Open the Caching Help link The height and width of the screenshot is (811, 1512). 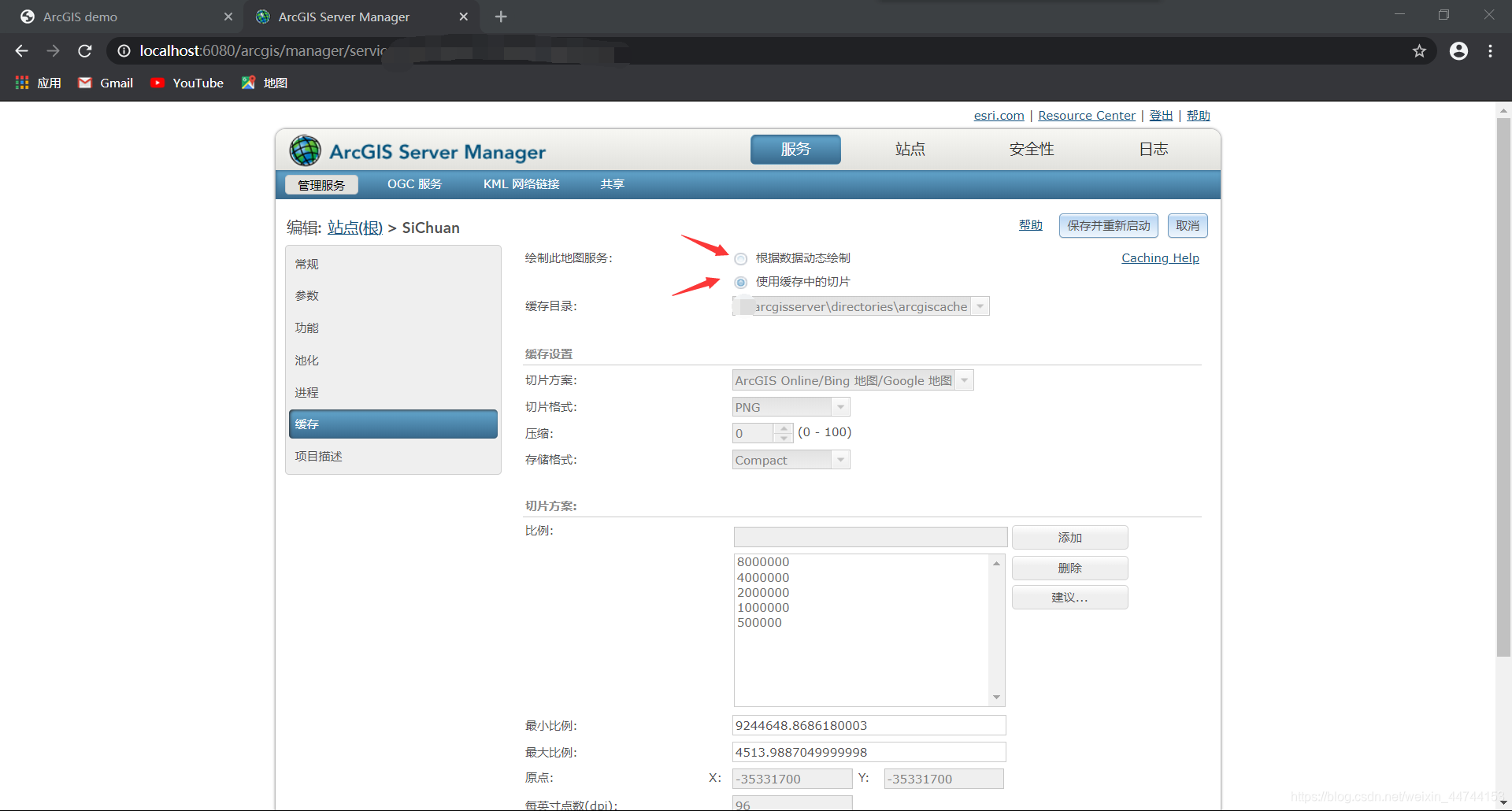[1160, 258]
